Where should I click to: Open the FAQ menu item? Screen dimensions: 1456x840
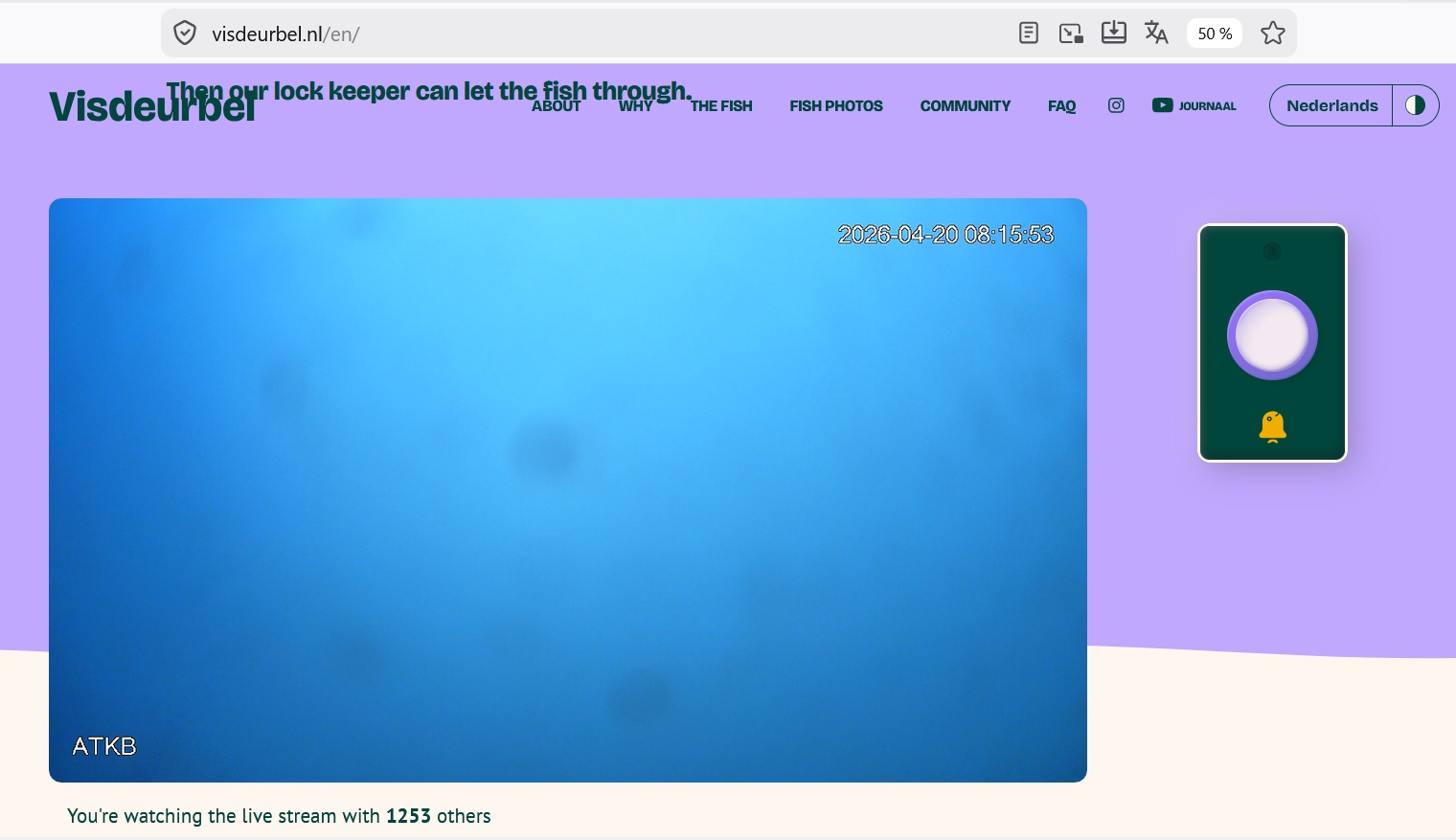click(1061, 106)
